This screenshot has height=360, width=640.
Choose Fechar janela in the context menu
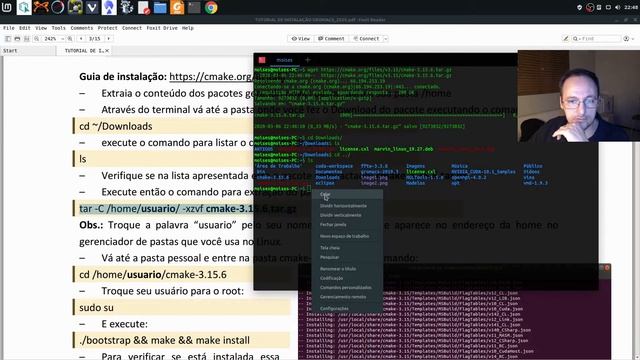pyautogui.click(x=347, y=225)
